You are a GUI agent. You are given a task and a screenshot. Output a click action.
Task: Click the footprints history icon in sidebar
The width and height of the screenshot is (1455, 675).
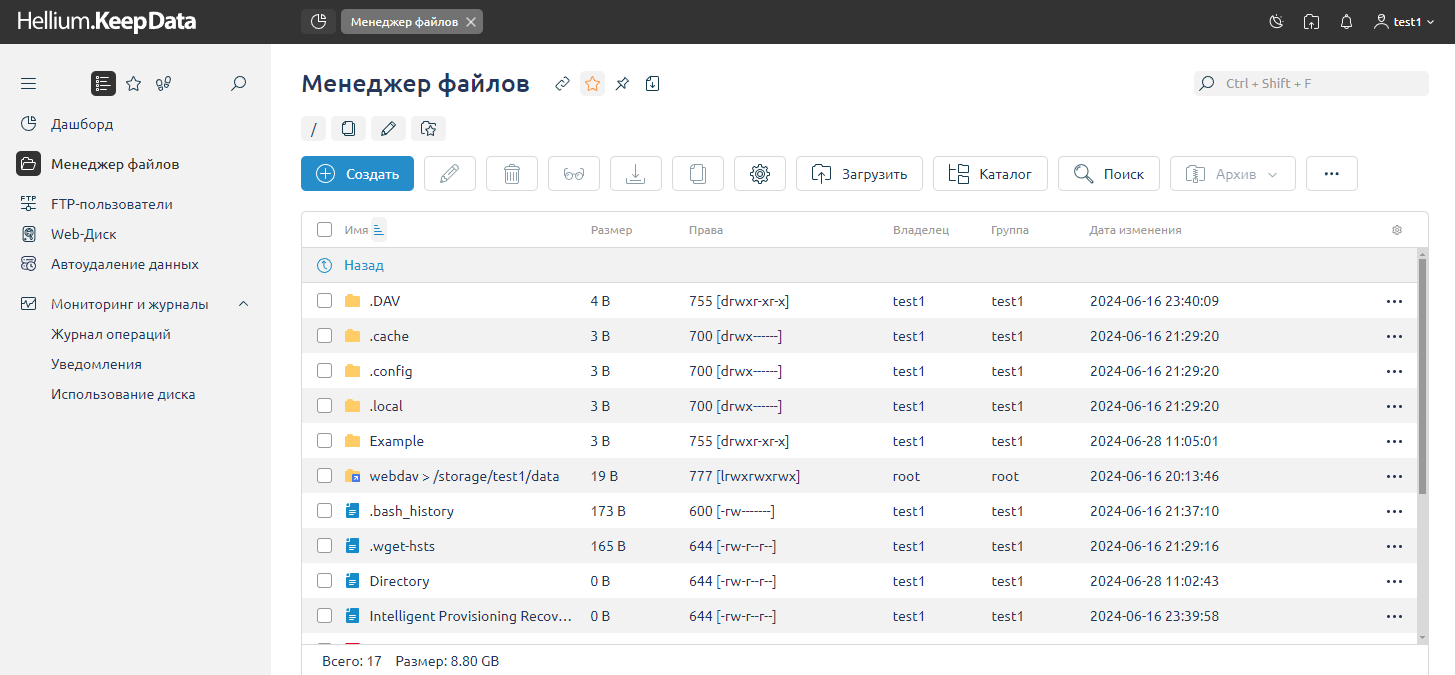tap(164, 84)
